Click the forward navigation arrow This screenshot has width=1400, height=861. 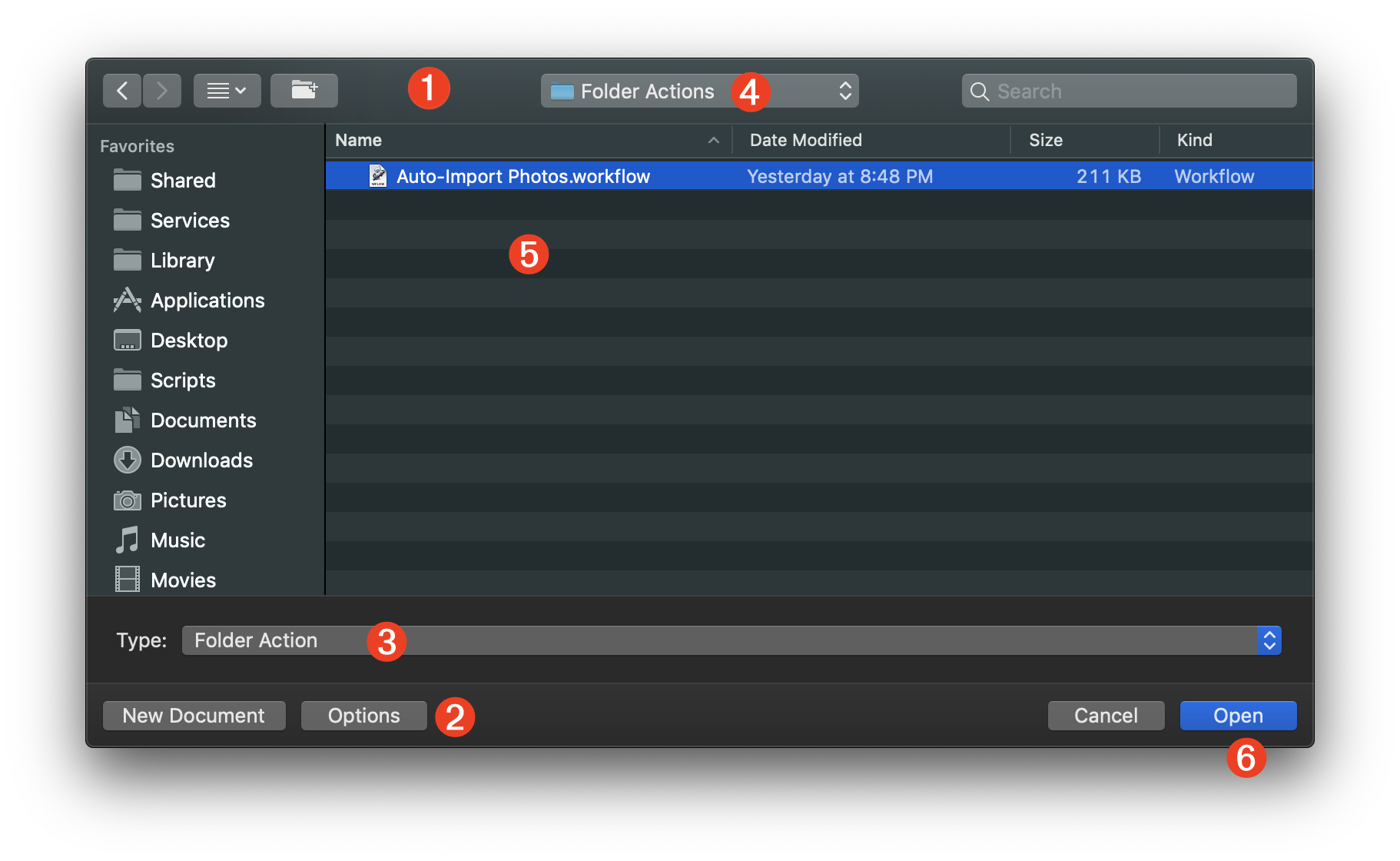[x=161, y=90]
